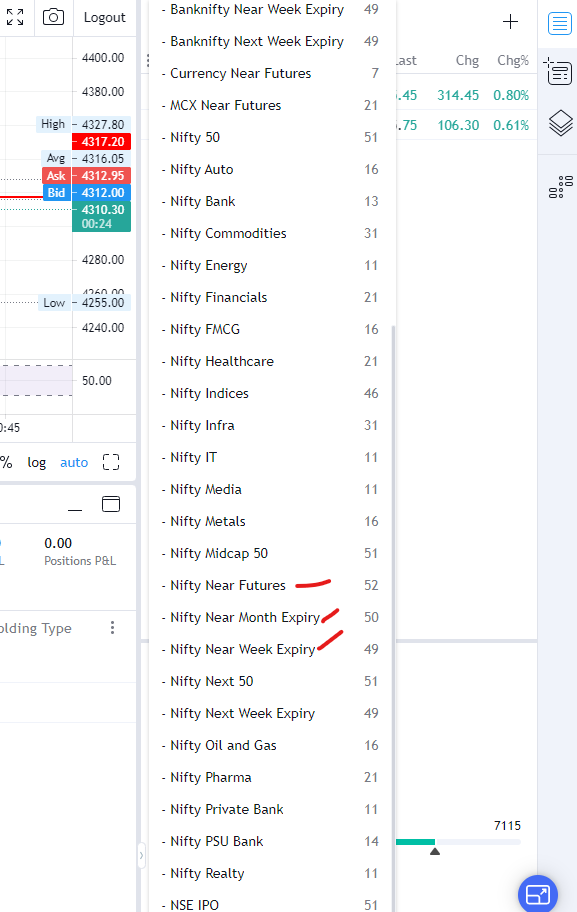
Task: Open Holding Type three-dot options
Action: pos(112,628)
